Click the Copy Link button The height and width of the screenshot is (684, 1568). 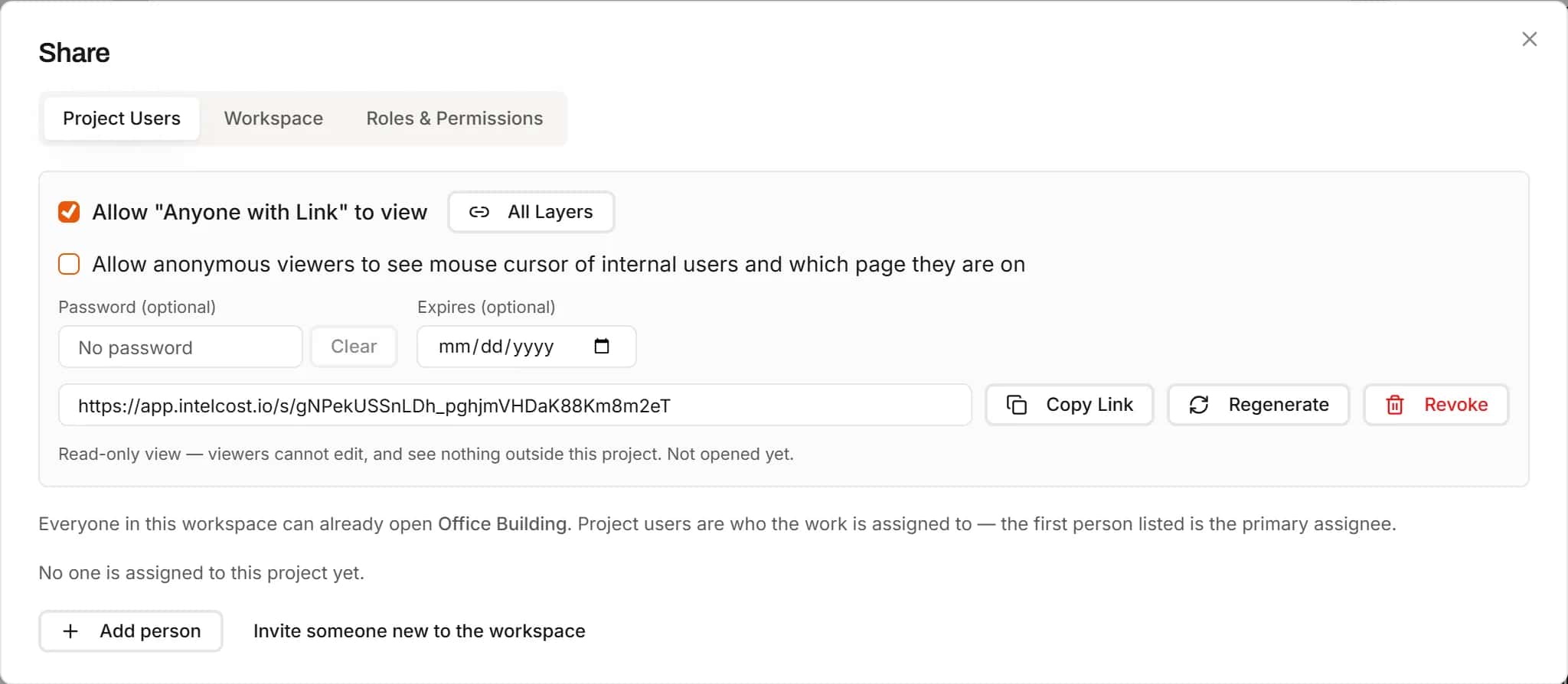click(x=1070, y=405)
